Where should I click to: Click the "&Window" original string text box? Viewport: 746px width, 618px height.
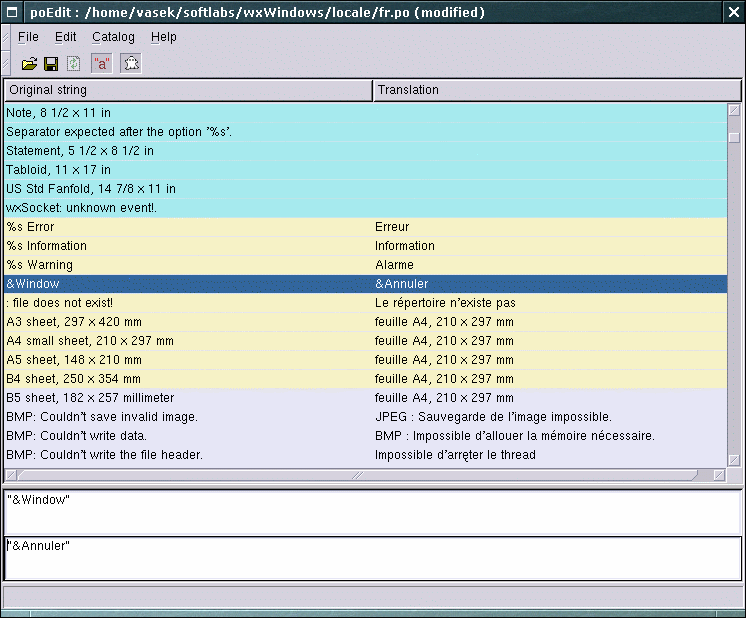[x=372, y=512]
